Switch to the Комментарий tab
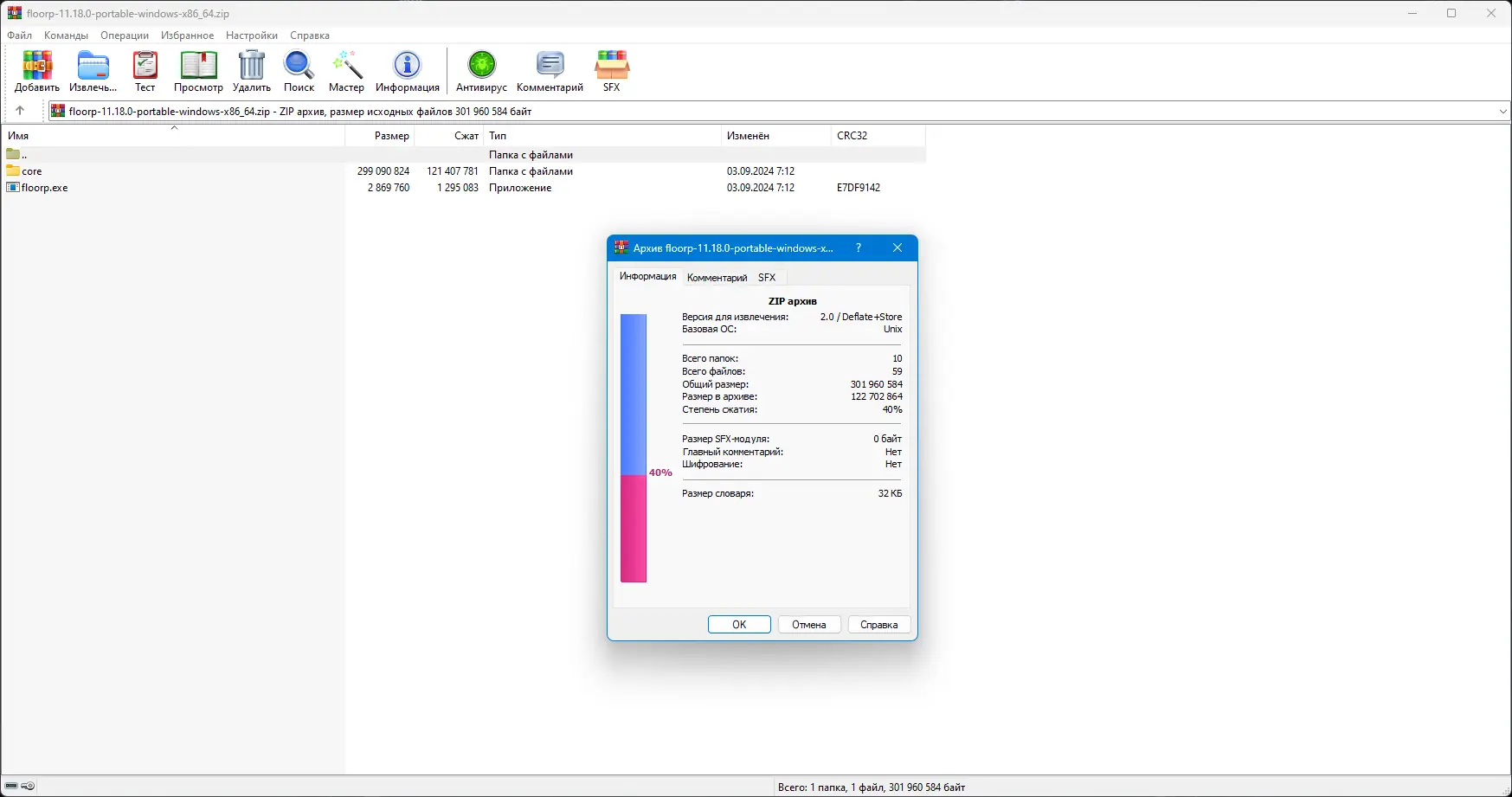 pos(716,277)
